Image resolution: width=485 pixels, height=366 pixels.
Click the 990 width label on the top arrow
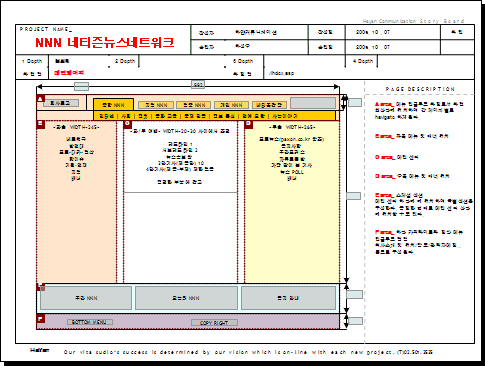tap(198, 85)
